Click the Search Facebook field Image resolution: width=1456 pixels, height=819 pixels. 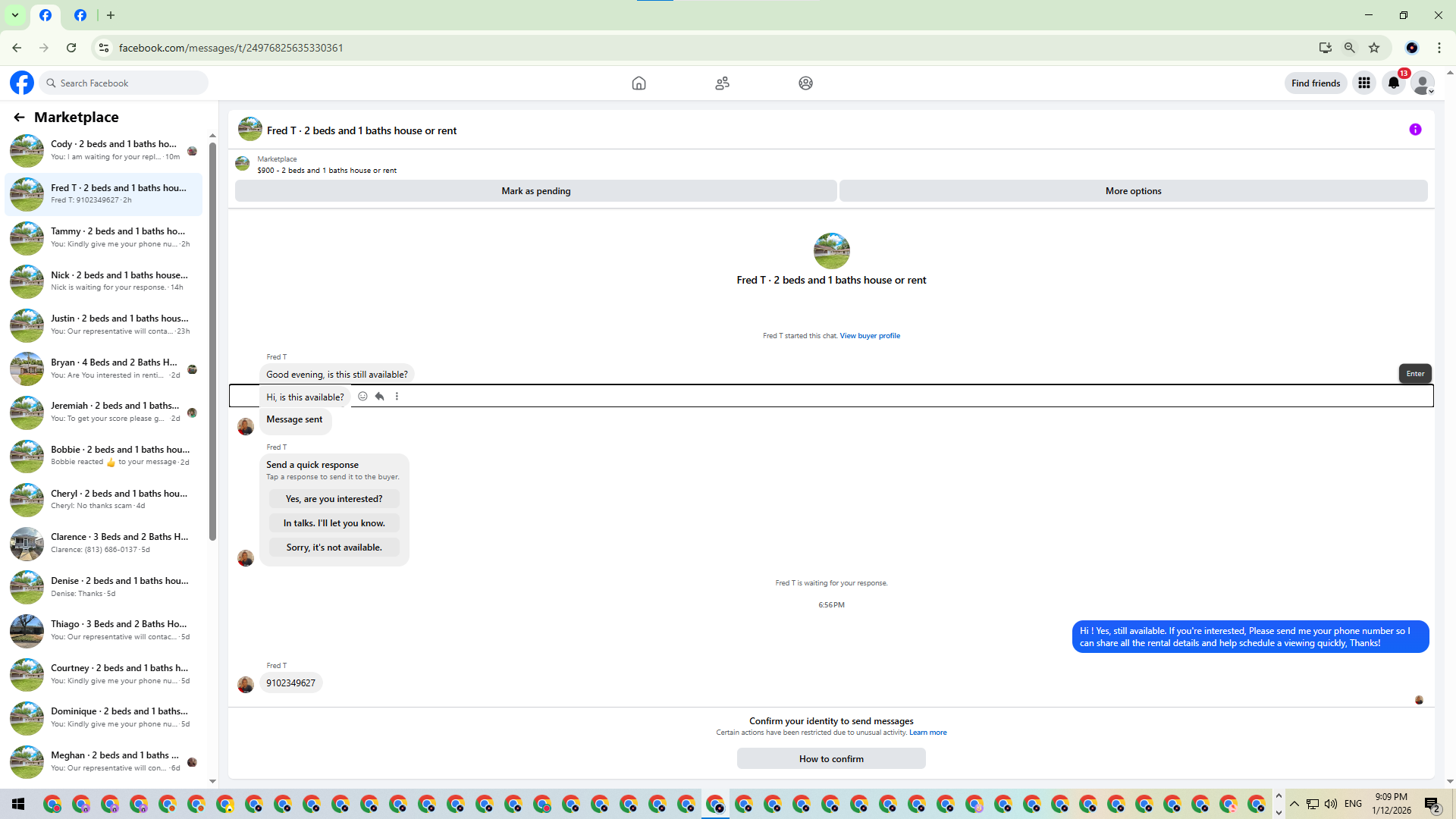125,83
